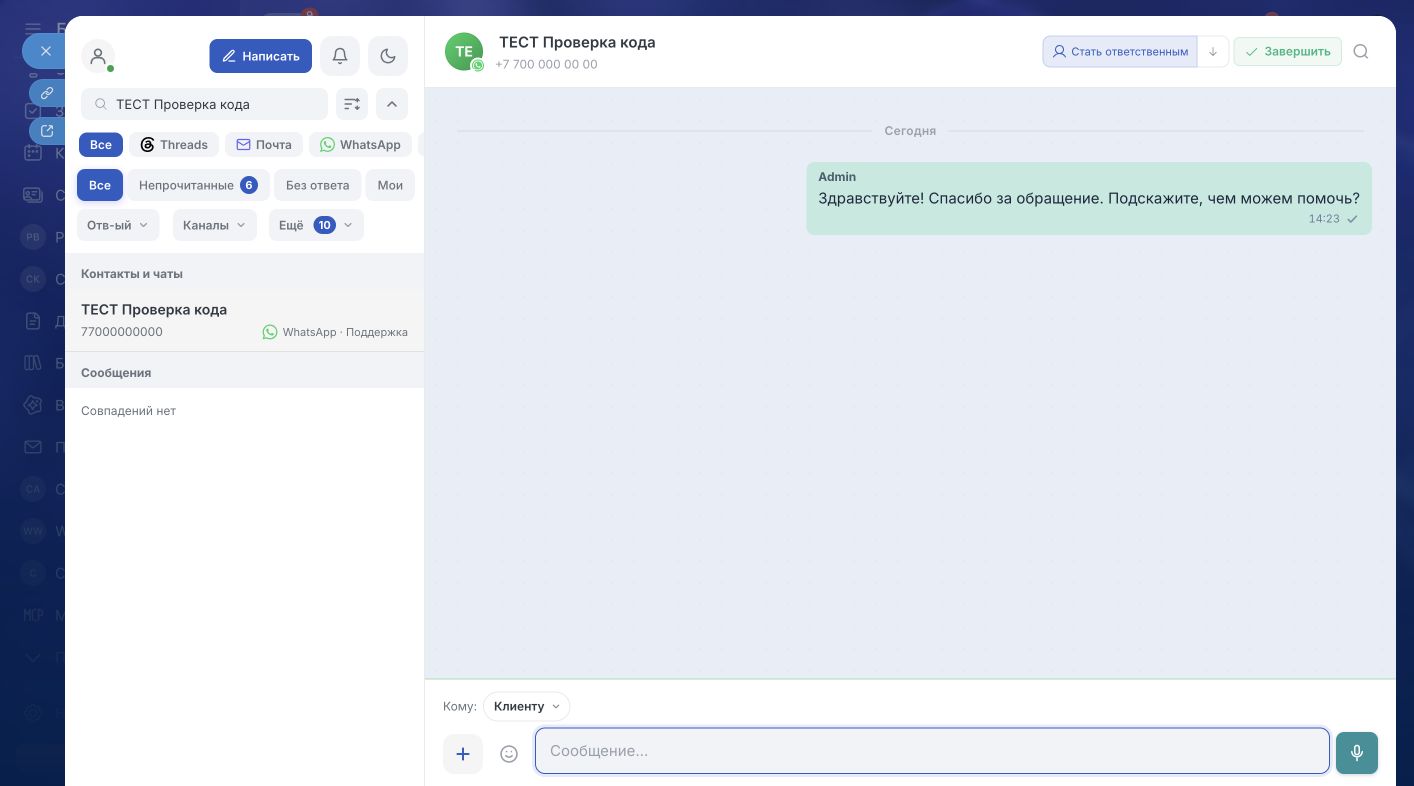Open the emoji picker
The width and height of the screenshot is (1414, 786).
pos(509,754)
